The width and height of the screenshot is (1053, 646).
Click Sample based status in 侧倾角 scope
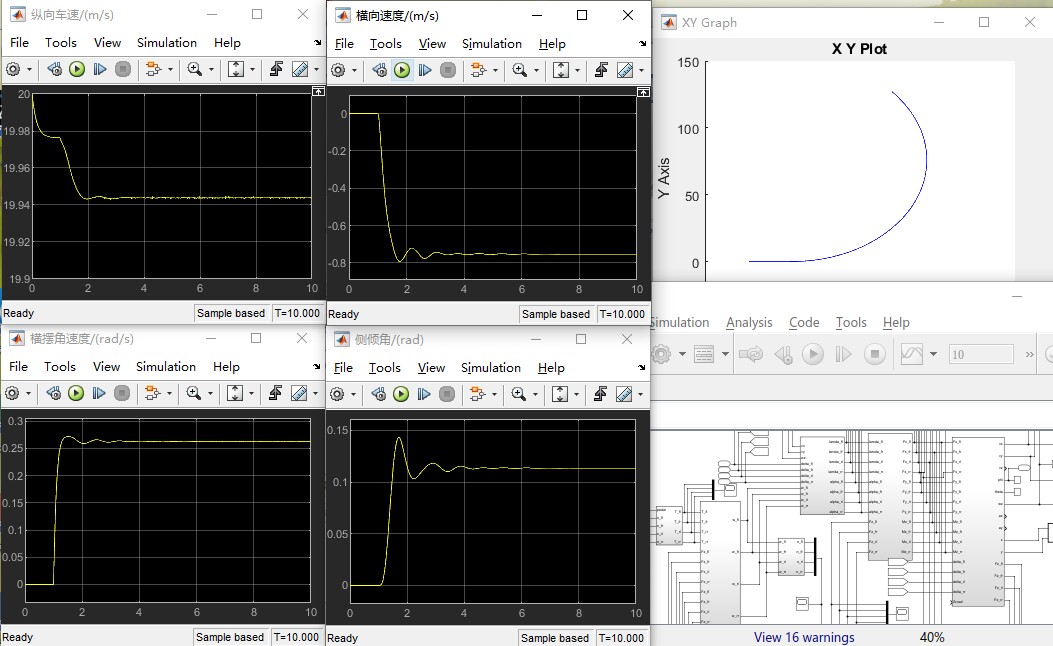(555, 638)
